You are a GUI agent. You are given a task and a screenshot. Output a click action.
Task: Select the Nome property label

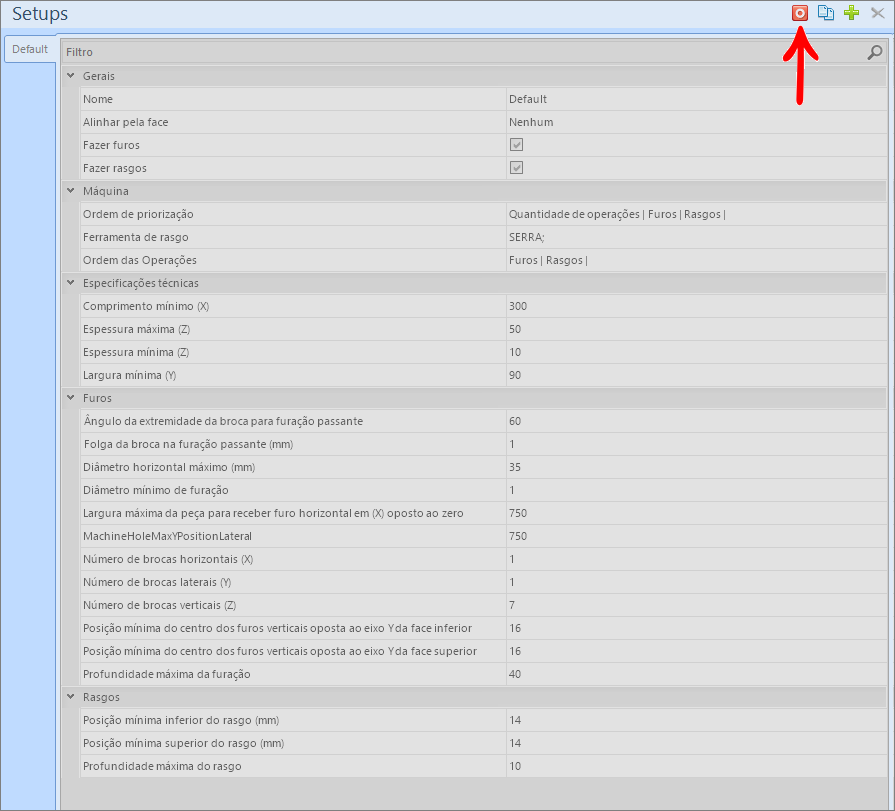pos(98,99)
